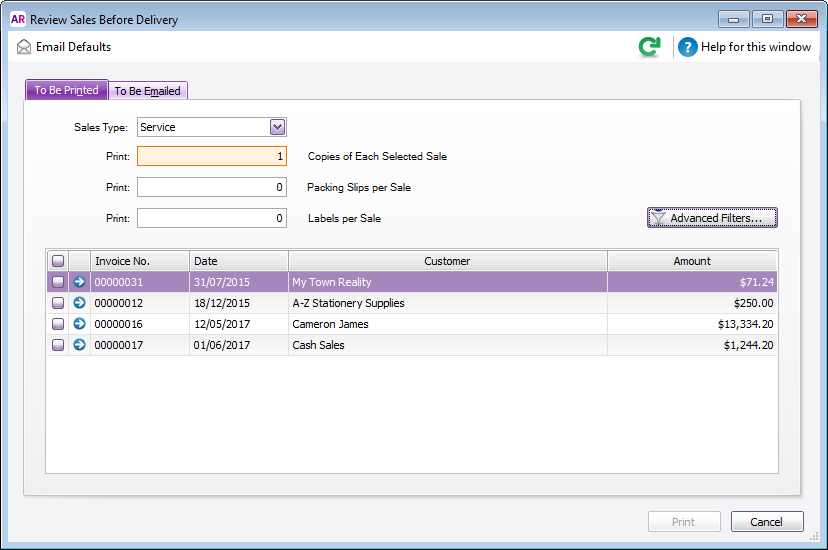Viewport: 828px width, 550px height.
Task: Maximize the Review Sales Before Delivery window
Action: pos(768,19)
